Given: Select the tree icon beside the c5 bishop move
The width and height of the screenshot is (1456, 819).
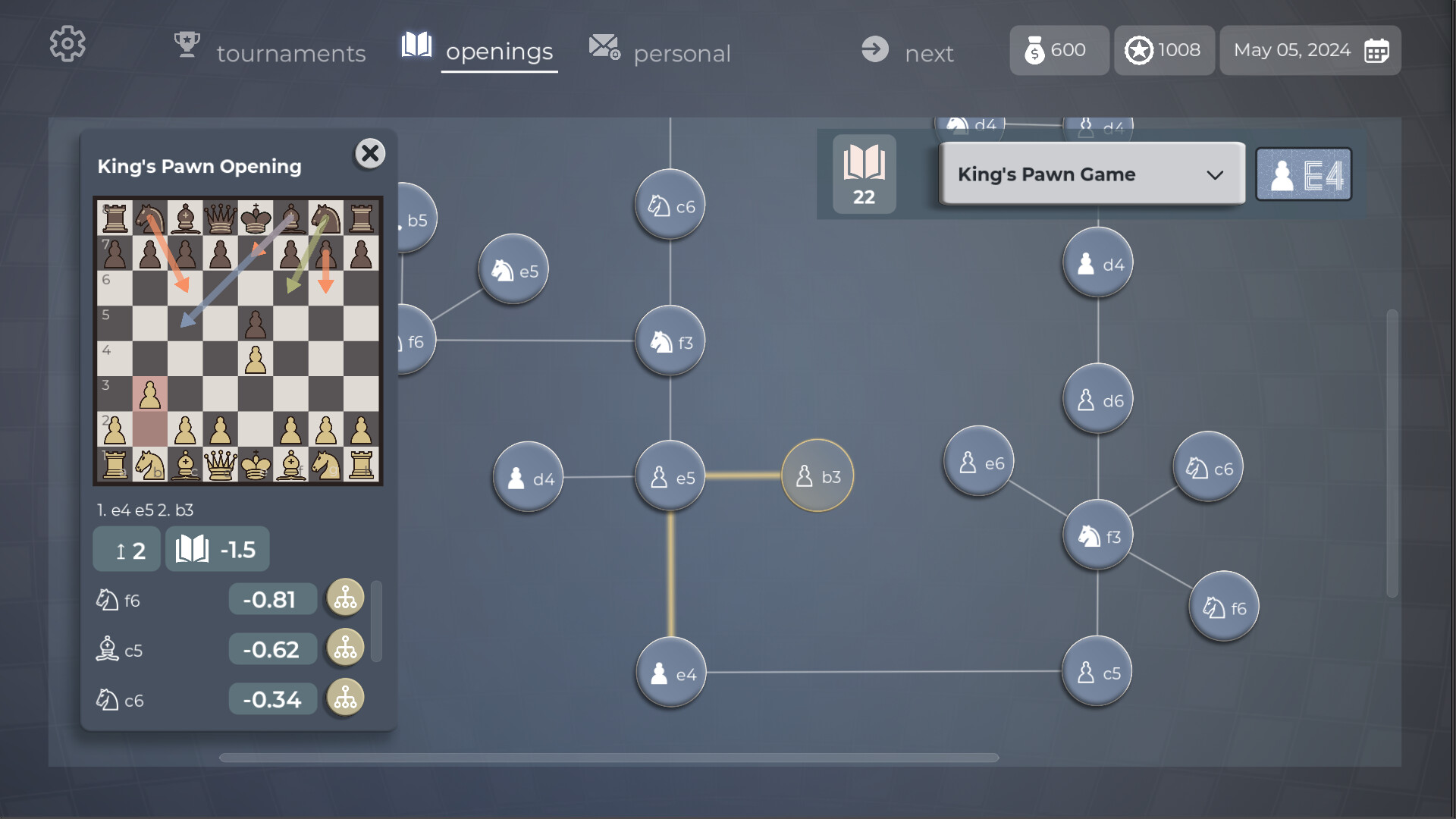Looking at the screenshot, I should pos(346,648).
